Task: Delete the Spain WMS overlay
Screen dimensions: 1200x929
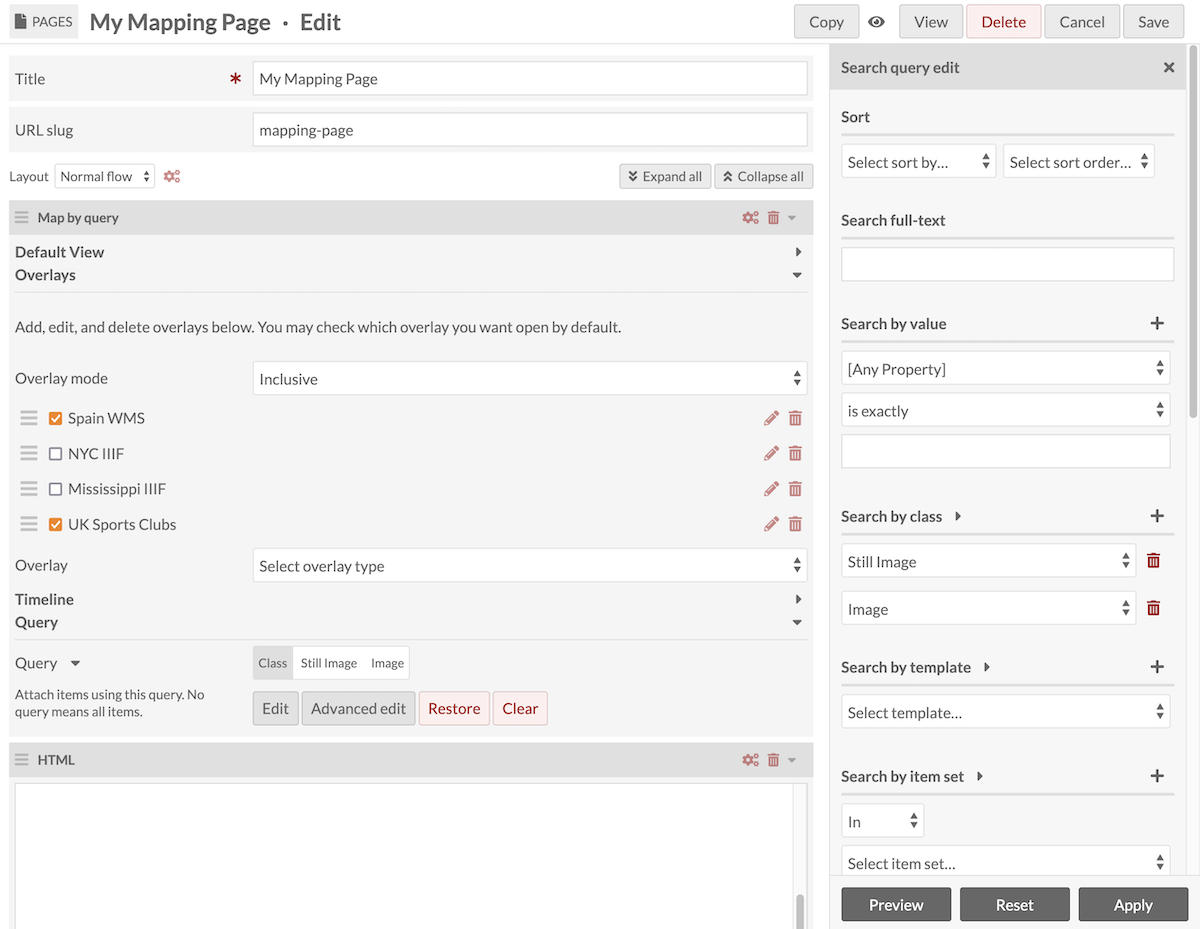Action: (x=795, y=418)
